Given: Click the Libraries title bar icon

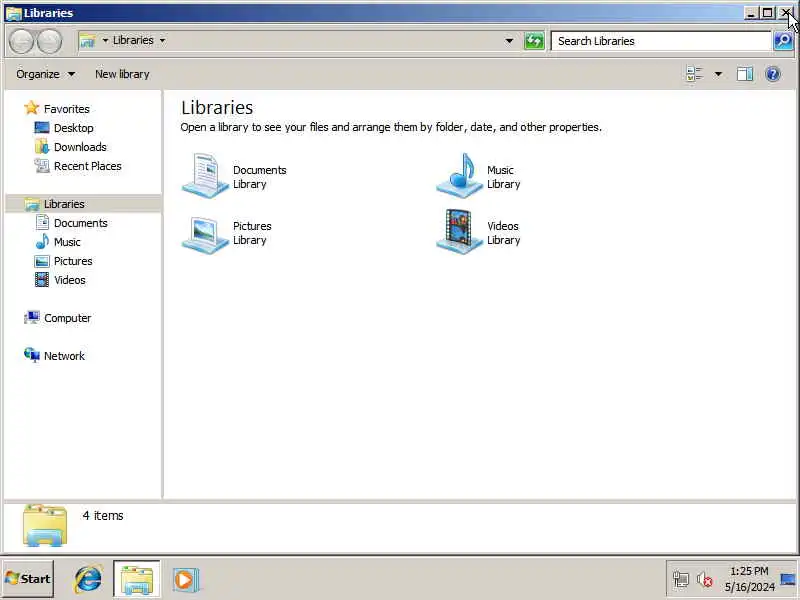Looking at the screenshot, I should (13, 13).
